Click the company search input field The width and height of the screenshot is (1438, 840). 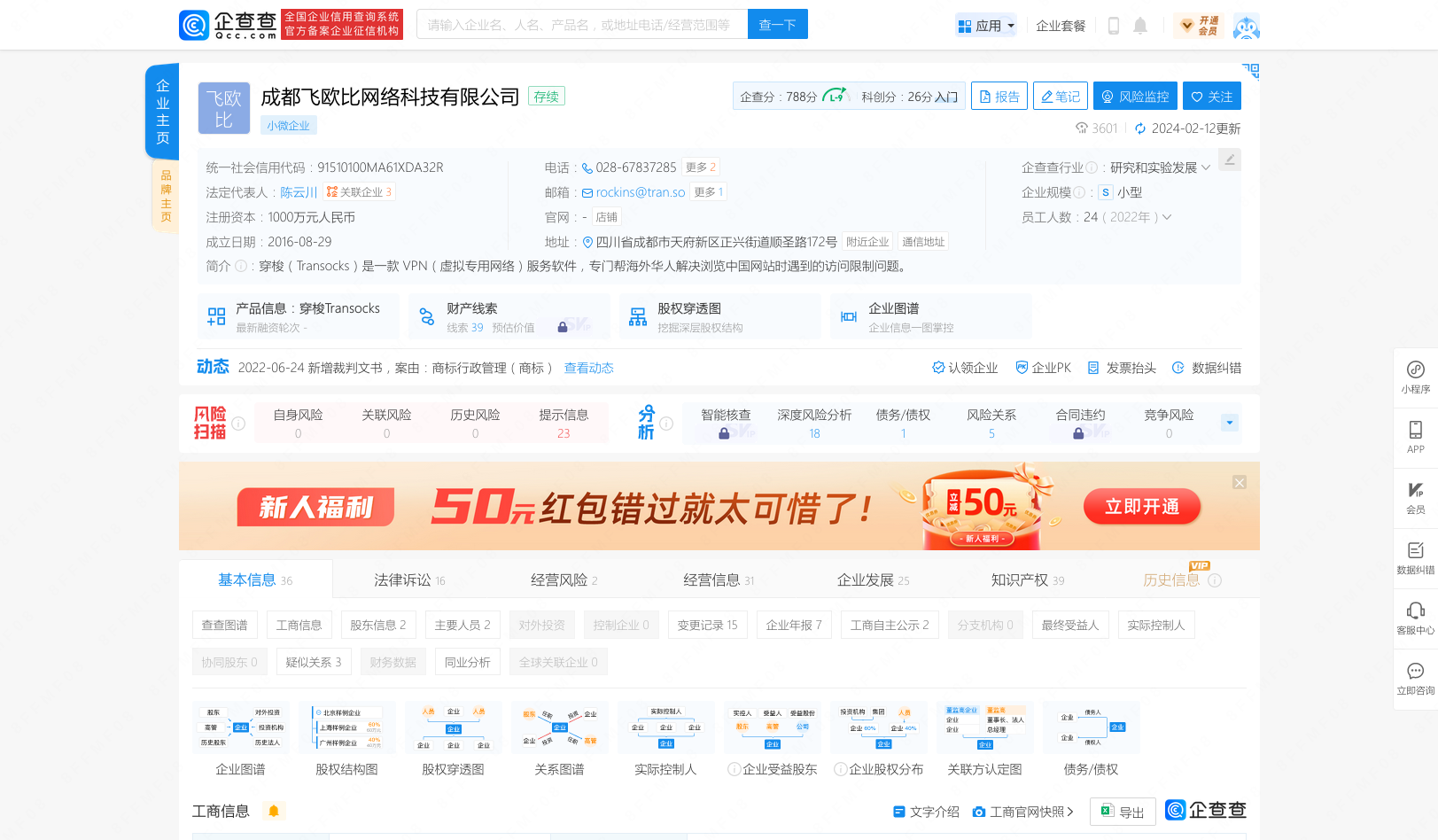click(582, 25)
